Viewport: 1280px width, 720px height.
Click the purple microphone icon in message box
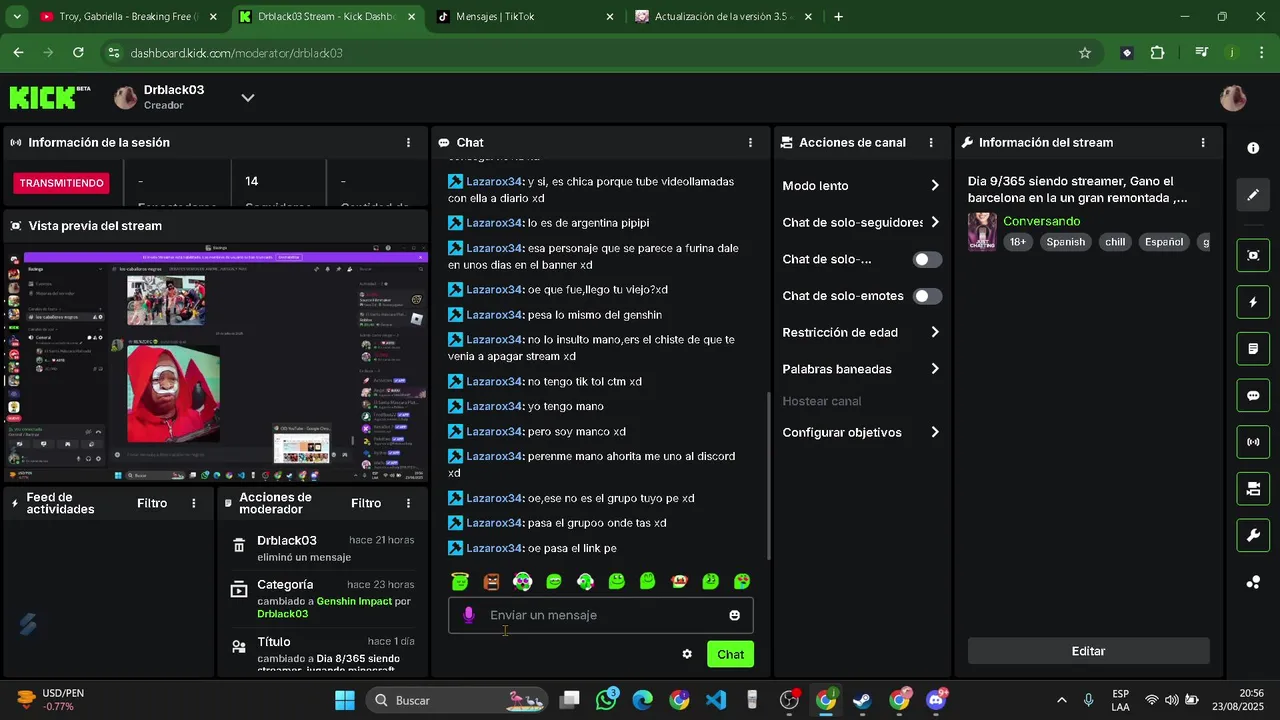point(468,615)
